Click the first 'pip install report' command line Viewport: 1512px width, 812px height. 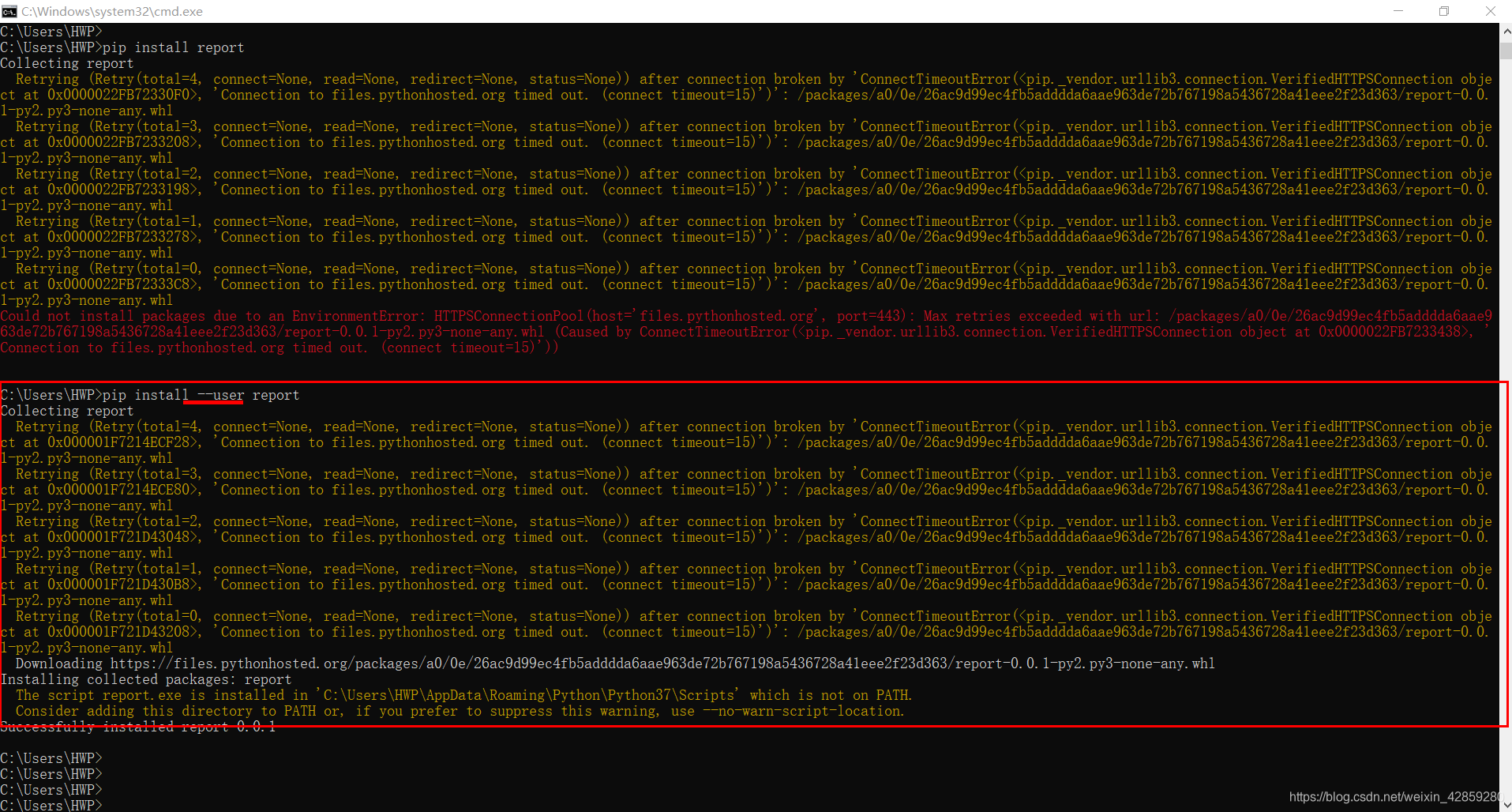click(122, 47)
